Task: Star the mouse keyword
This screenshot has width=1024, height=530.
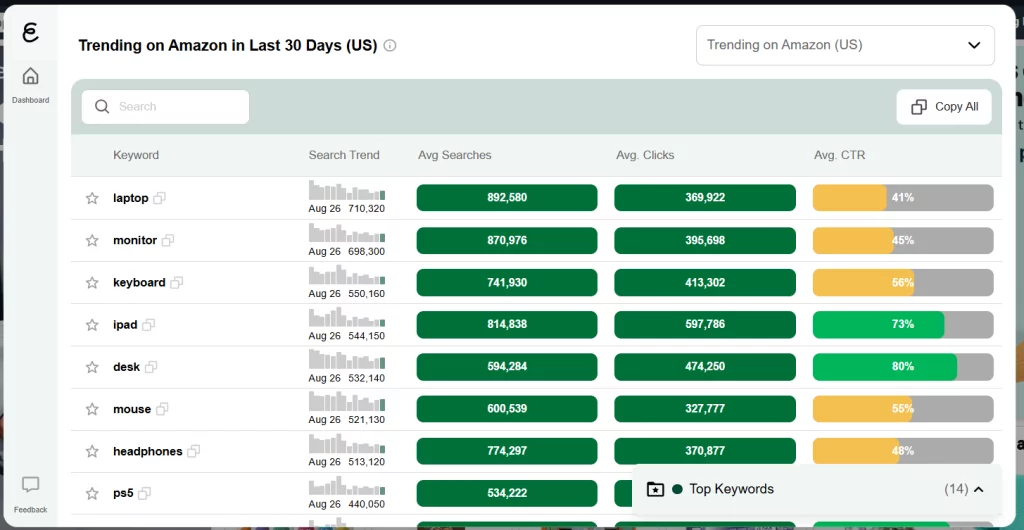Action: tap(92, 409)
